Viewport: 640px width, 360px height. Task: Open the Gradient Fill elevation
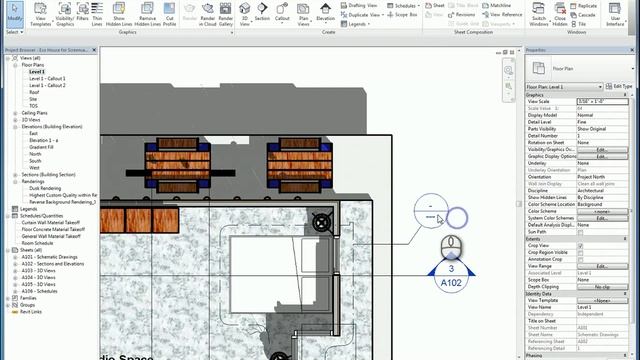[41, 147]
